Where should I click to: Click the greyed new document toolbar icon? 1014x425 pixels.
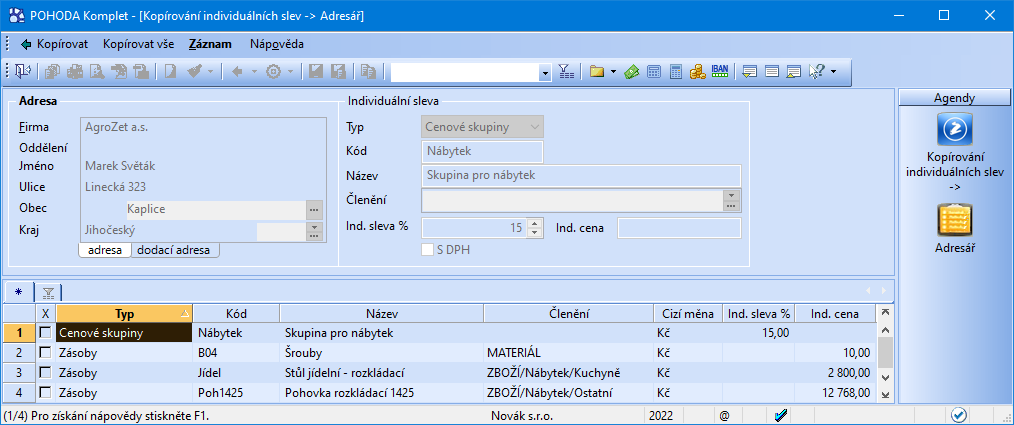click(170, 72)
